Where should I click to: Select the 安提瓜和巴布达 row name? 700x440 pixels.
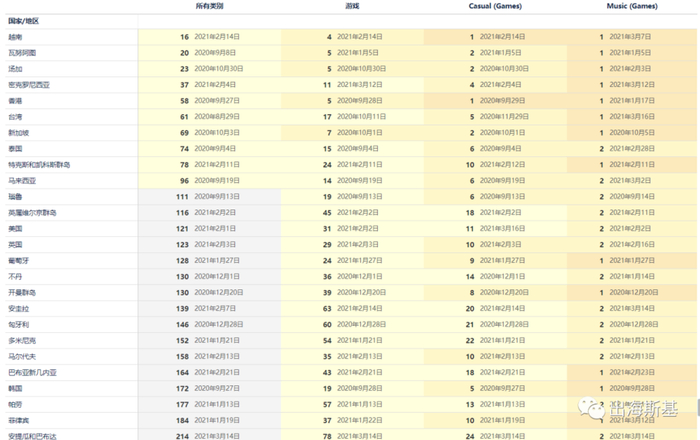click(x=32, y=436)
